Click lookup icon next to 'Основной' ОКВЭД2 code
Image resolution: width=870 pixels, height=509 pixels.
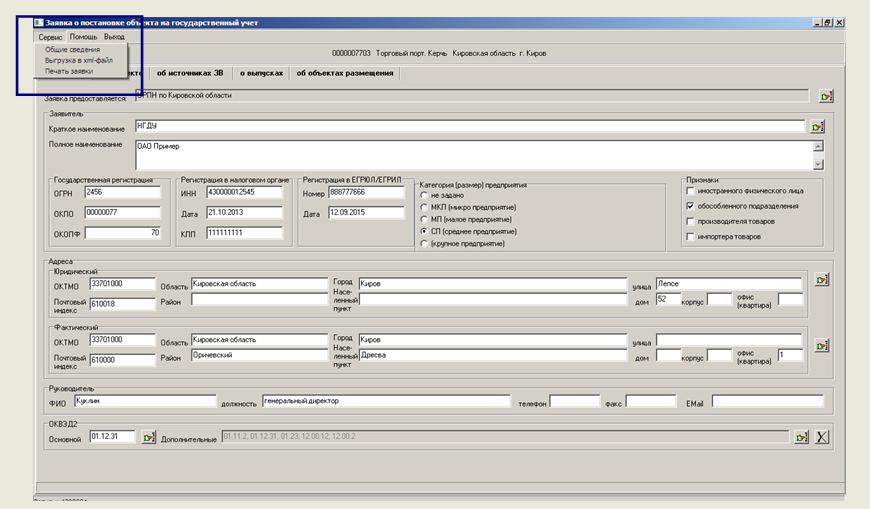click(x=148, y=437)
